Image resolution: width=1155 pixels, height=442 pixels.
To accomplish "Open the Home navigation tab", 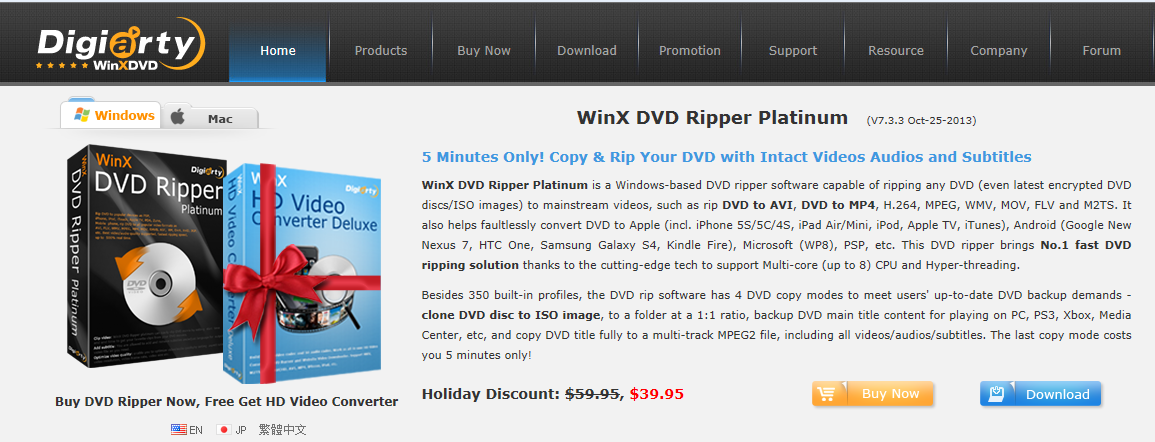I will coord(278,51).
